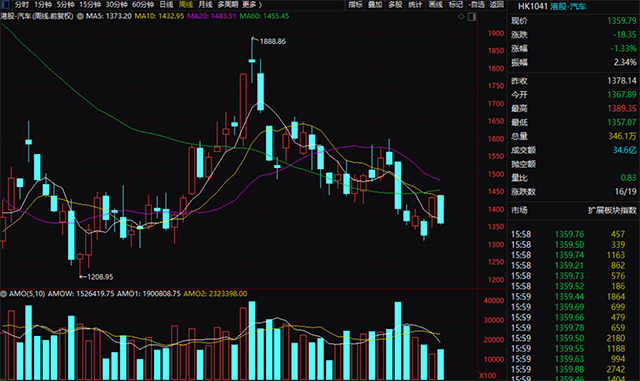Open 港股-汽车 周线前复权 adjustment dropdown
This screenshot has height=381, width=640.
coord(37,16)
